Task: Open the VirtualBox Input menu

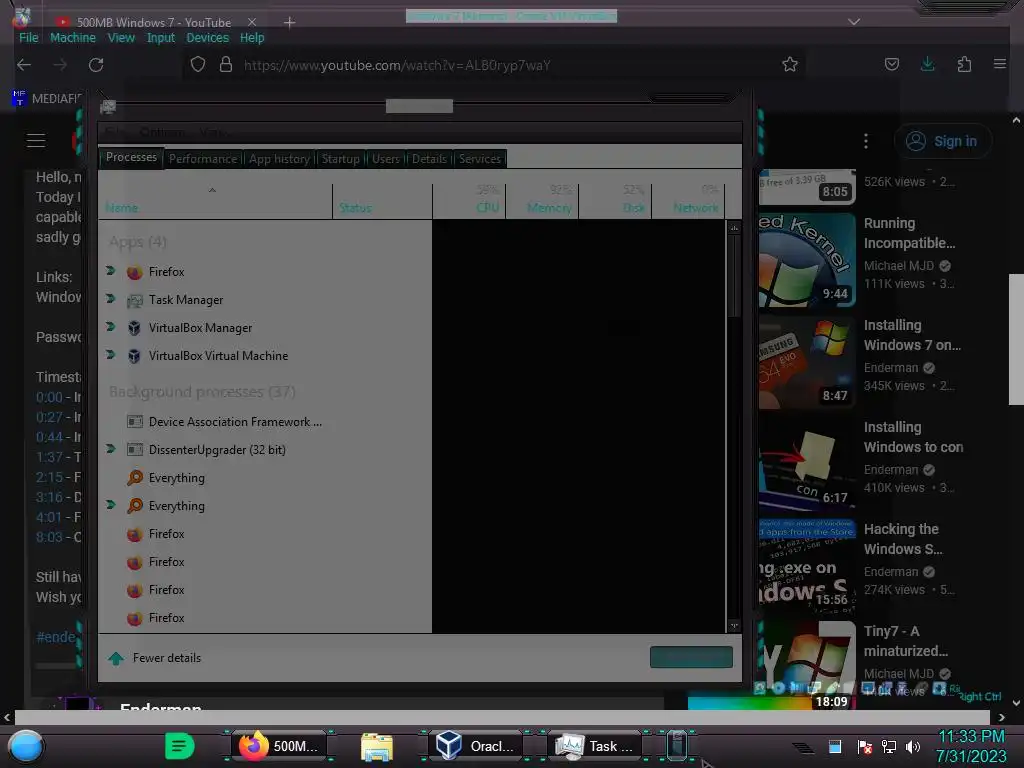Action: [161, 38]
